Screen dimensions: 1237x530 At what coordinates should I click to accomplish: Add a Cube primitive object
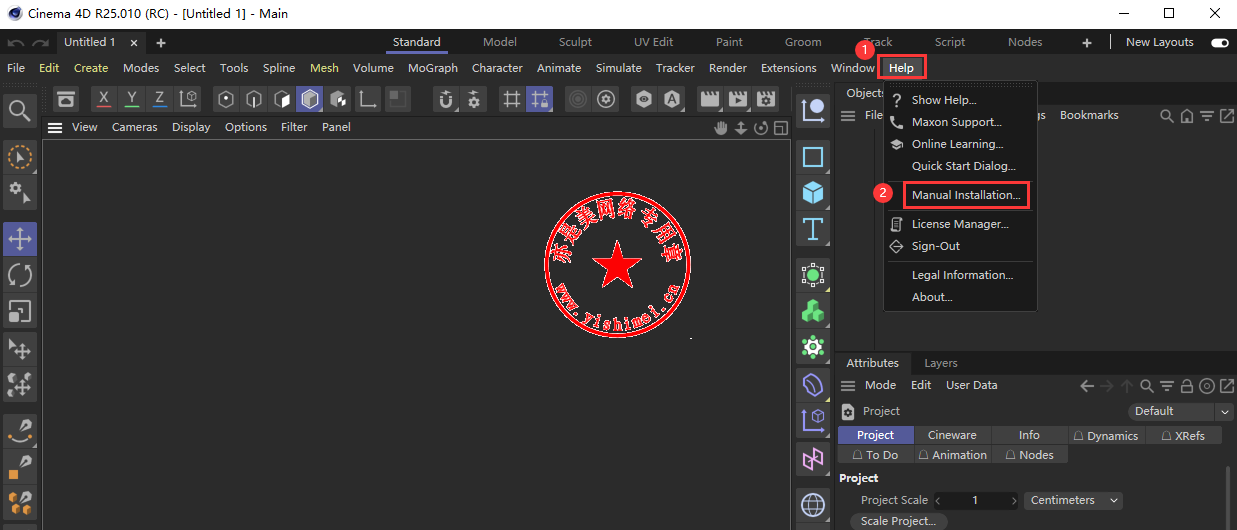(x=813, y=193)
